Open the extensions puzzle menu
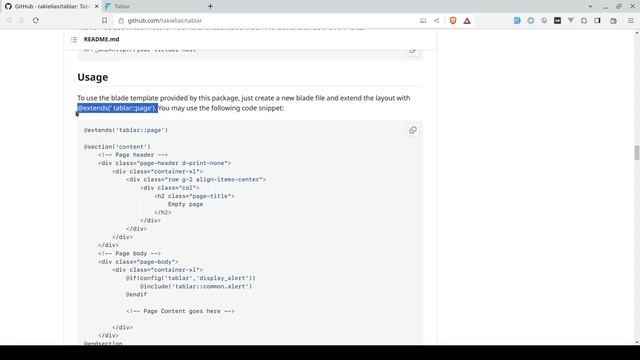This screenshot has height=360, width=640. (584, 20)
